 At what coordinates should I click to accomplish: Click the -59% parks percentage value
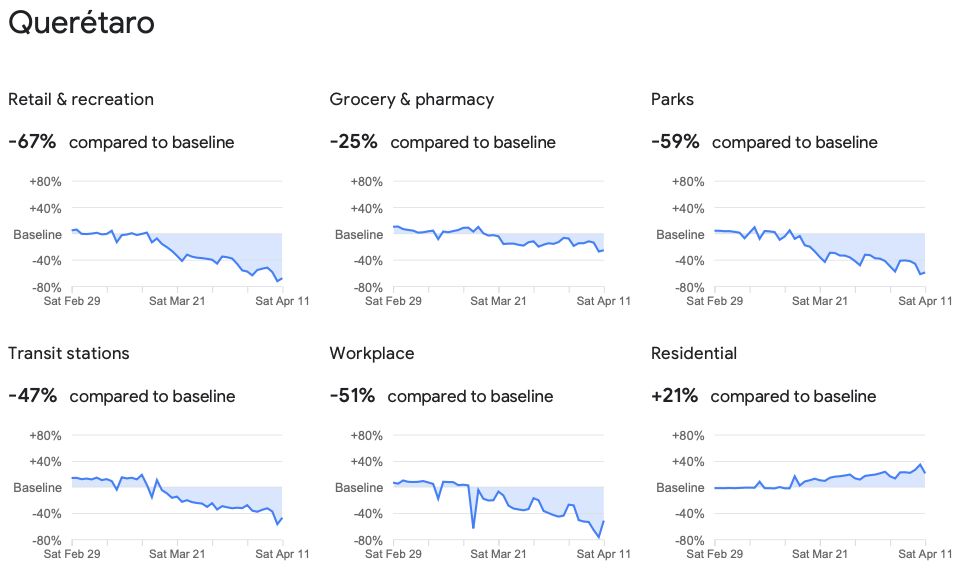675,142
